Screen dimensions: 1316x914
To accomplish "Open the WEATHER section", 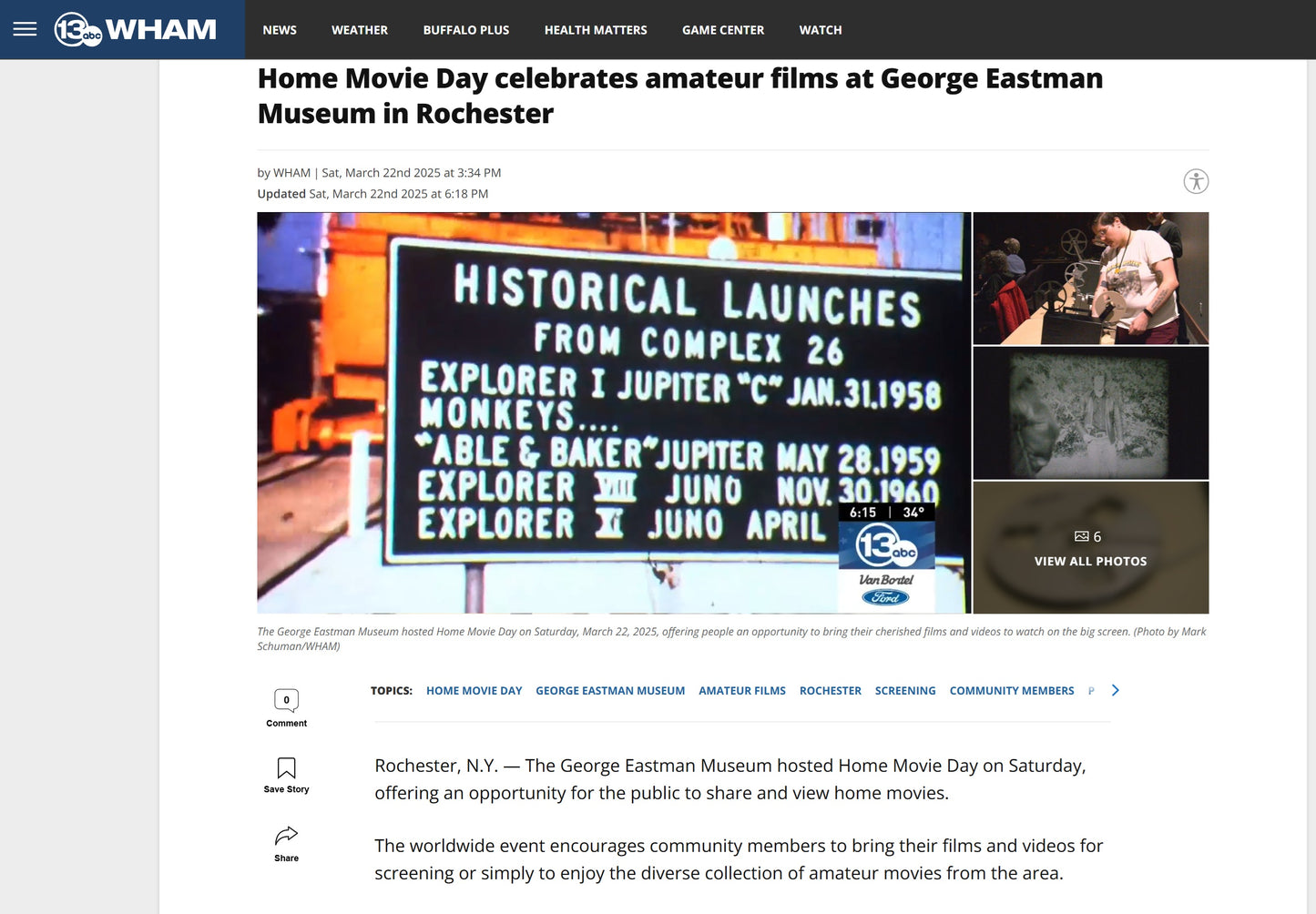I will [x=359, y=29].
